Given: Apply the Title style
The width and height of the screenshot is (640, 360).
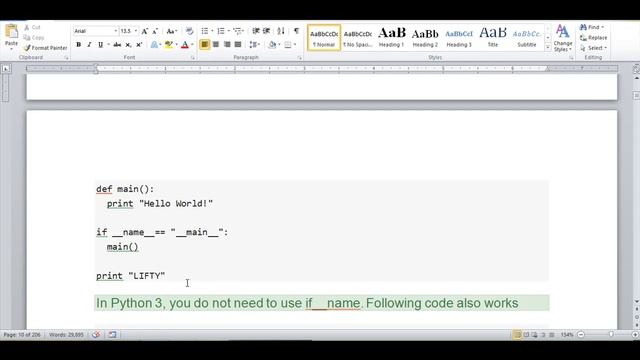Looking at the screenshot, I should (493, 38).
